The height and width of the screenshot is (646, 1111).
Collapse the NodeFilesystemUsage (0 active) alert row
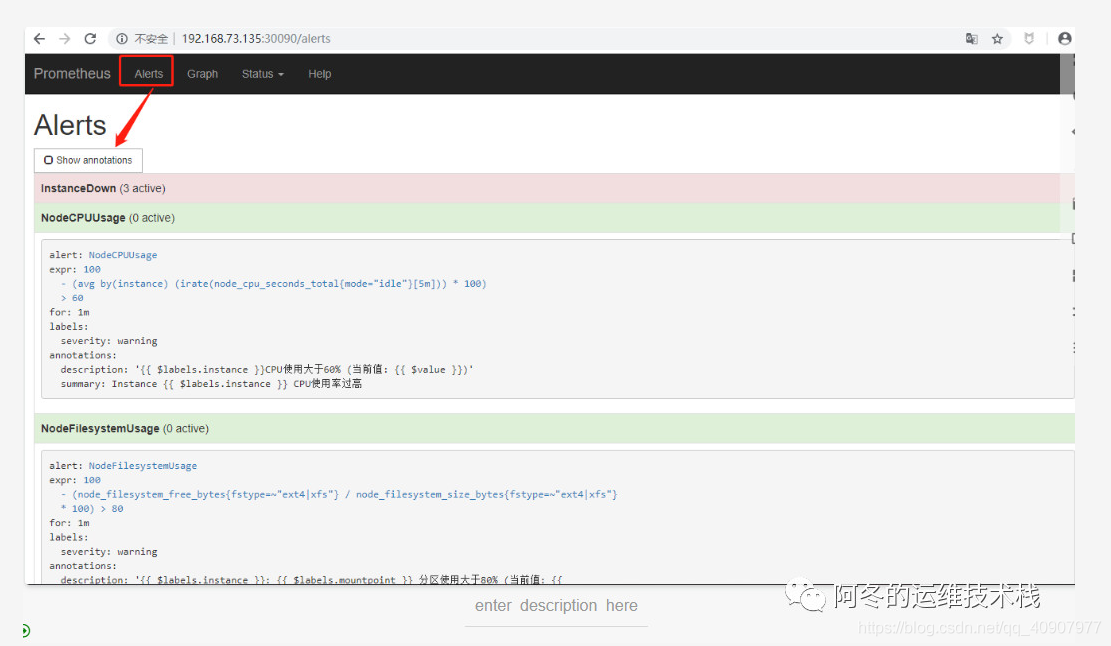[x=554, y=429]
